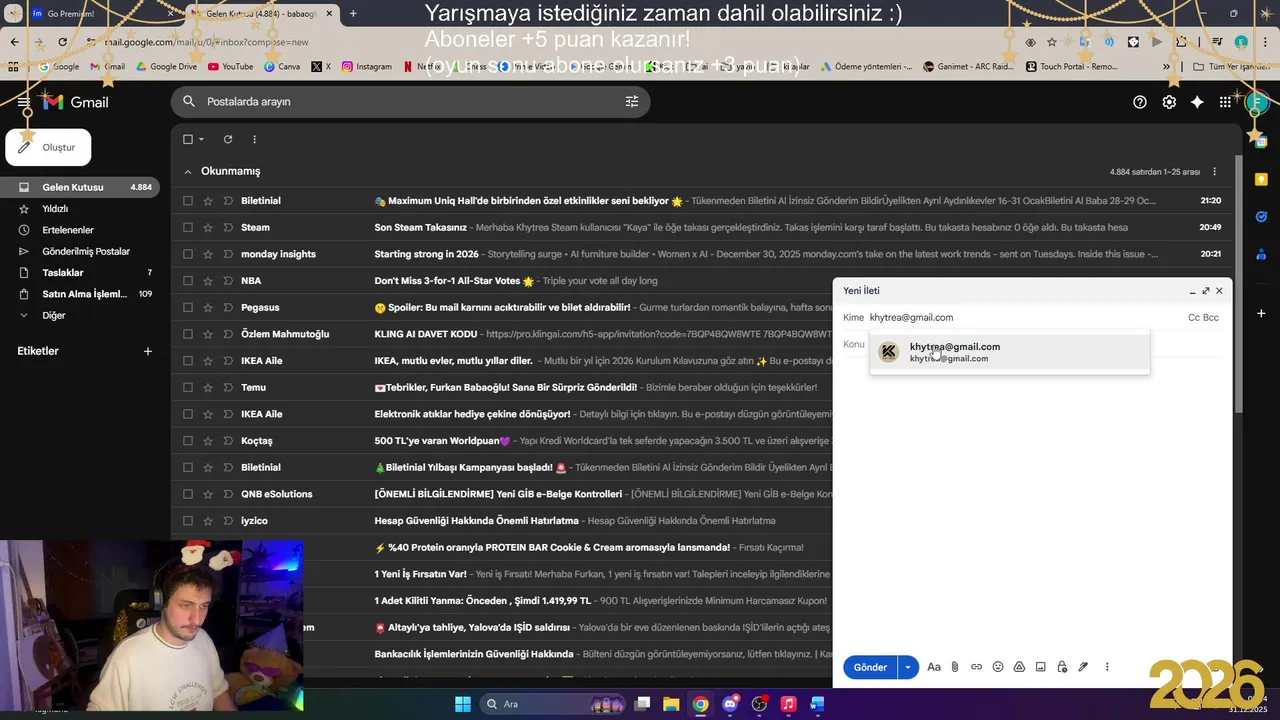Viewport: 1280px width, 720px height.
Task: Open more compose options three dots
Action: (x=1107, y=667)
